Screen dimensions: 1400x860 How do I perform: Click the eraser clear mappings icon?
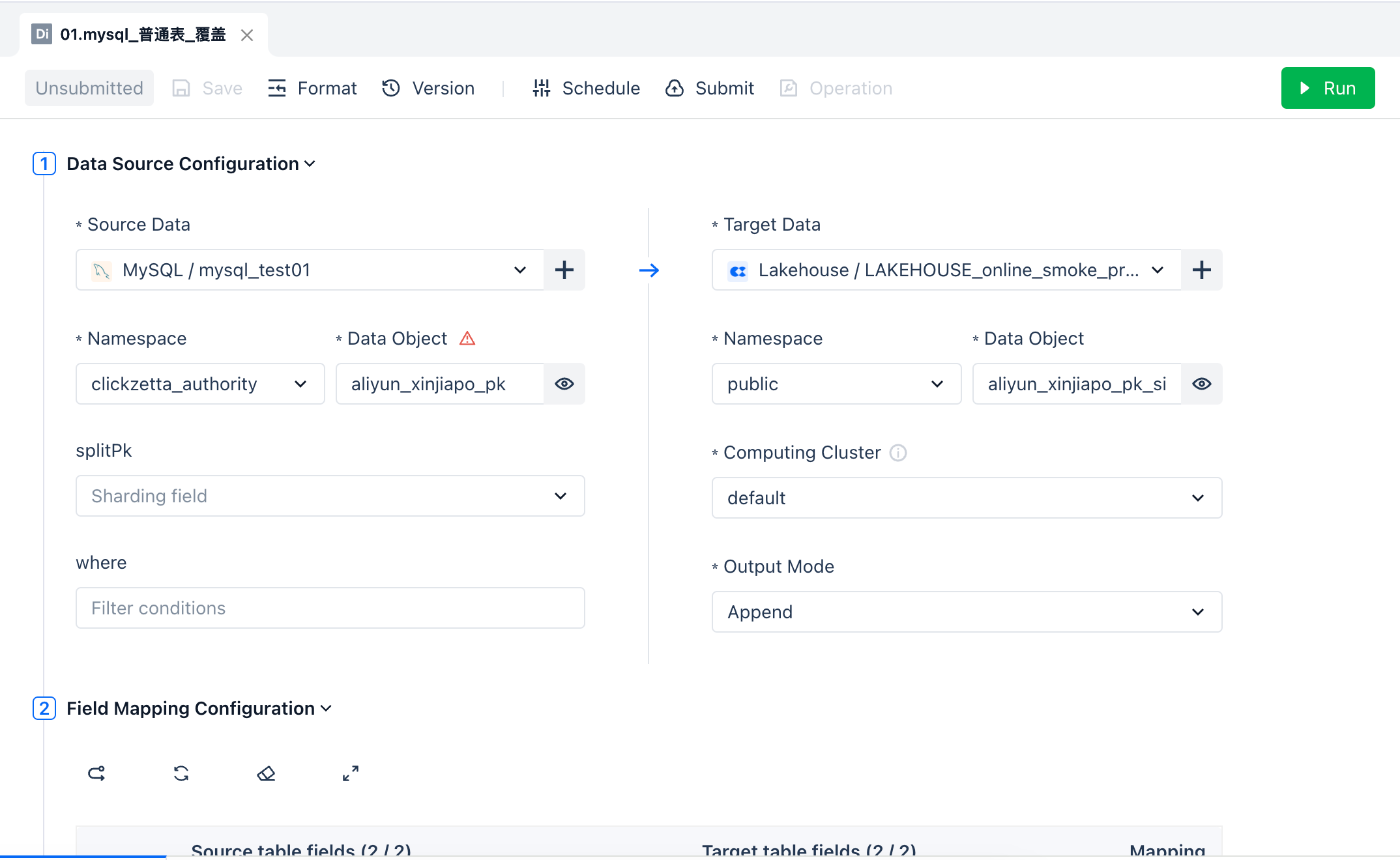(x=266, y=773)
